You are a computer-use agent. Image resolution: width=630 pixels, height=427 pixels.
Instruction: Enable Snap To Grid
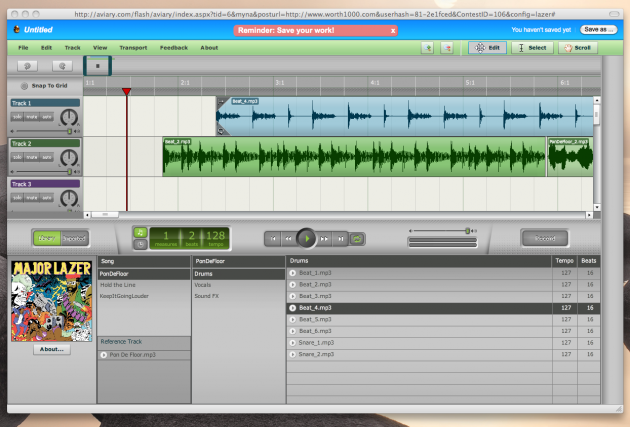[x=23, y=86]
